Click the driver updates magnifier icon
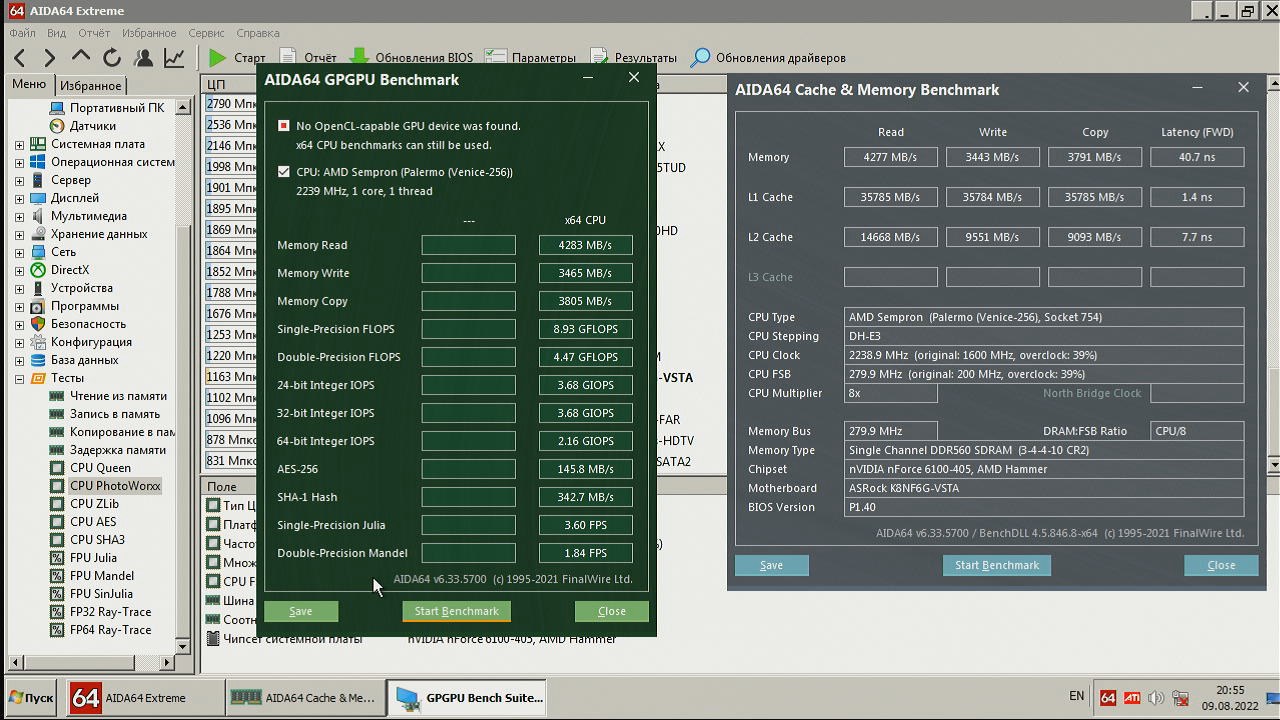This screenshot has height=720, width=1280. coord(701,58)
